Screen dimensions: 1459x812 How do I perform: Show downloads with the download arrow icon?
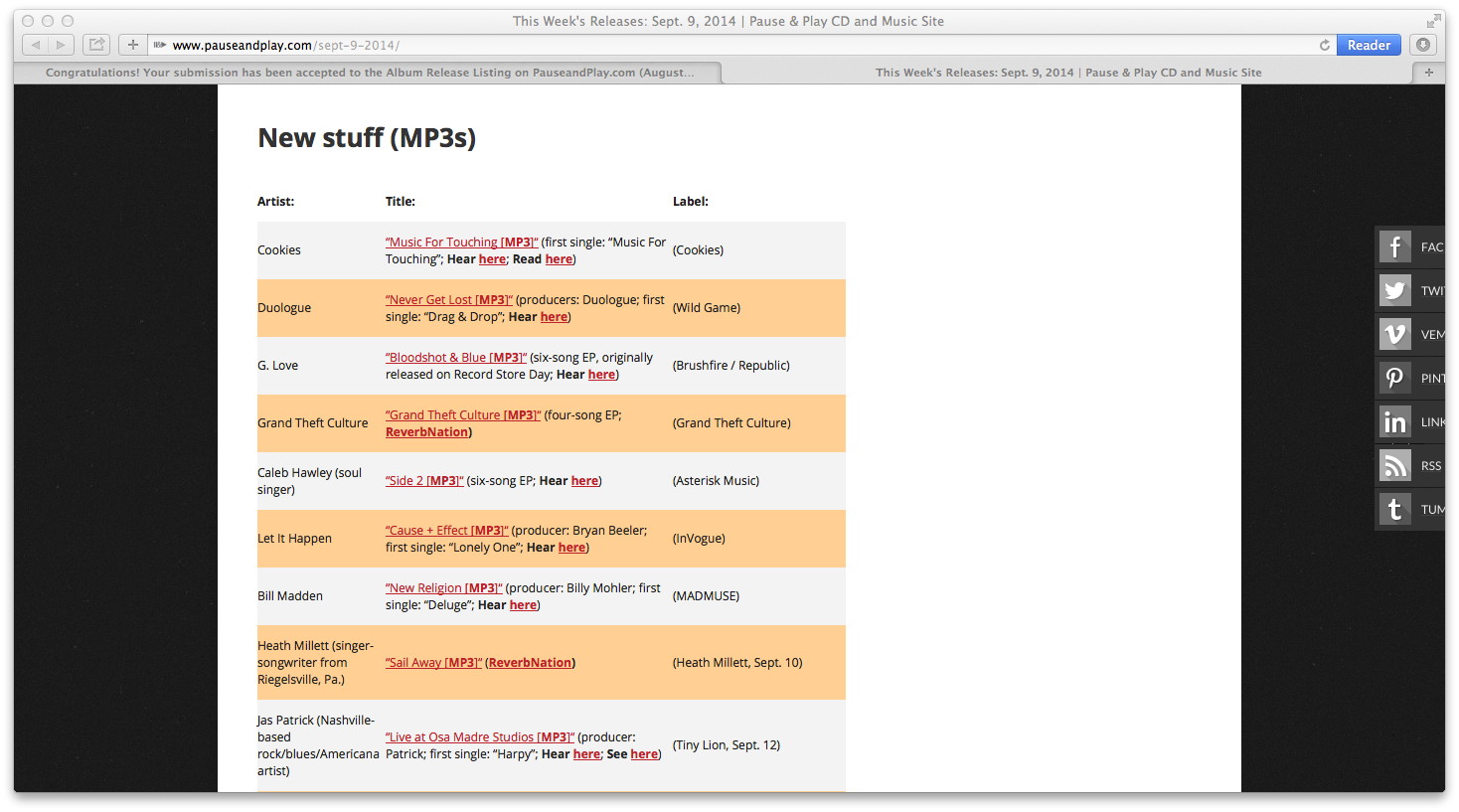(x=1423, y=45)
